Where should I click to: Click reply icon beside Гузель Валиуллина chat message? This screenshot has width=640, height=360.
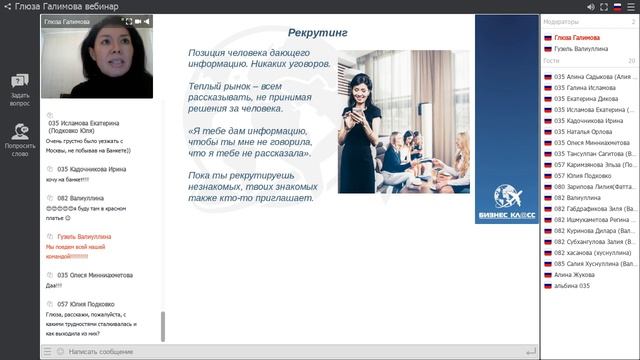[50, 236]
